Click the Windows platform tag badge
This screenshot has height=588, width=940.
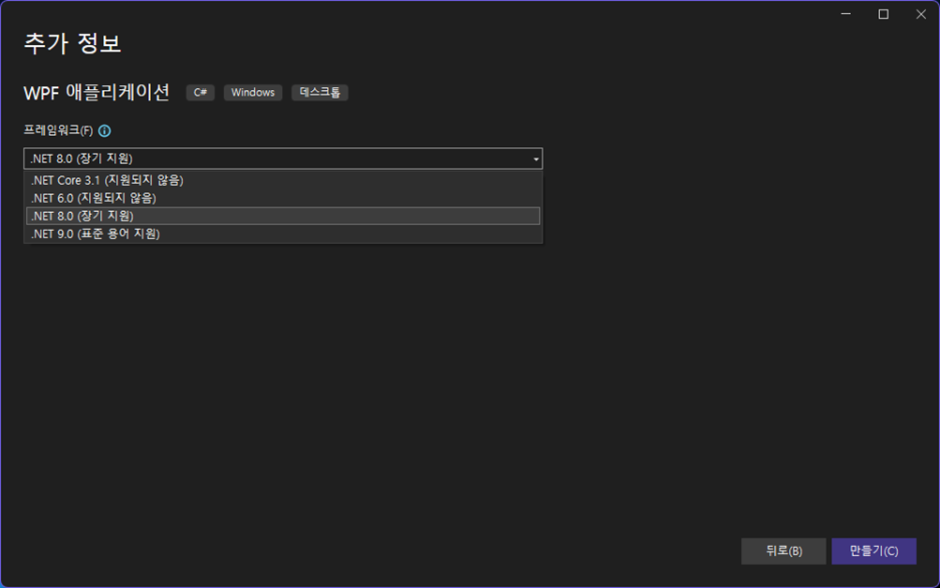coord(252,92)
